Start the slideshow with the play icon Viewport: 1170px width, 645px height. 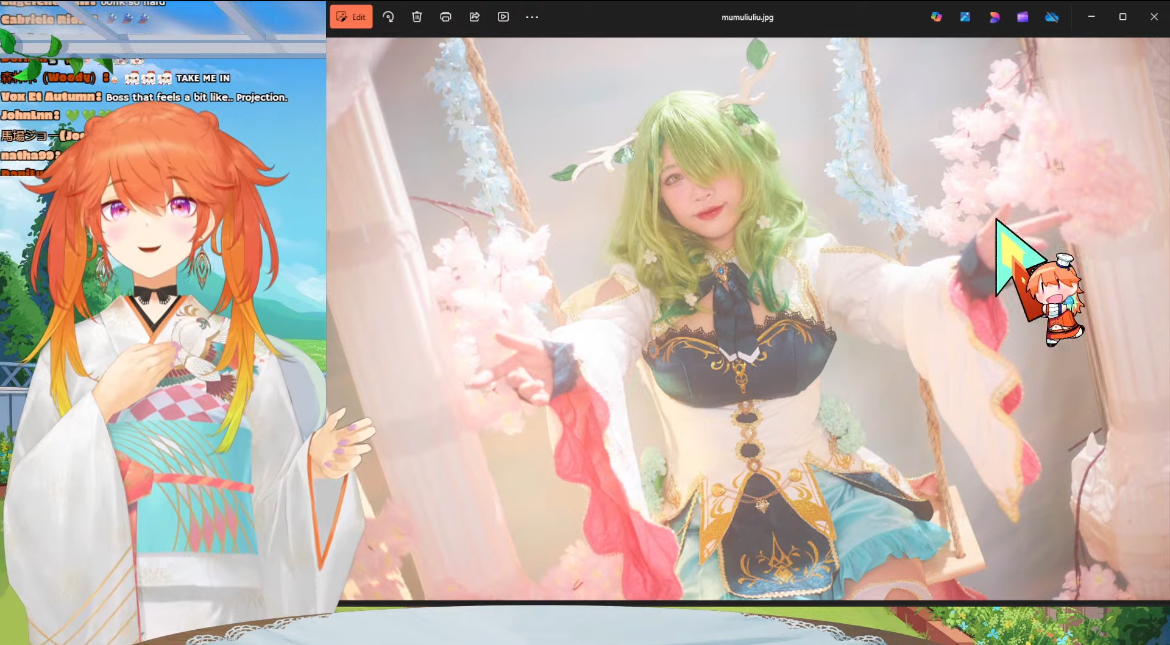pyautogui.click(x=503, y=16)
